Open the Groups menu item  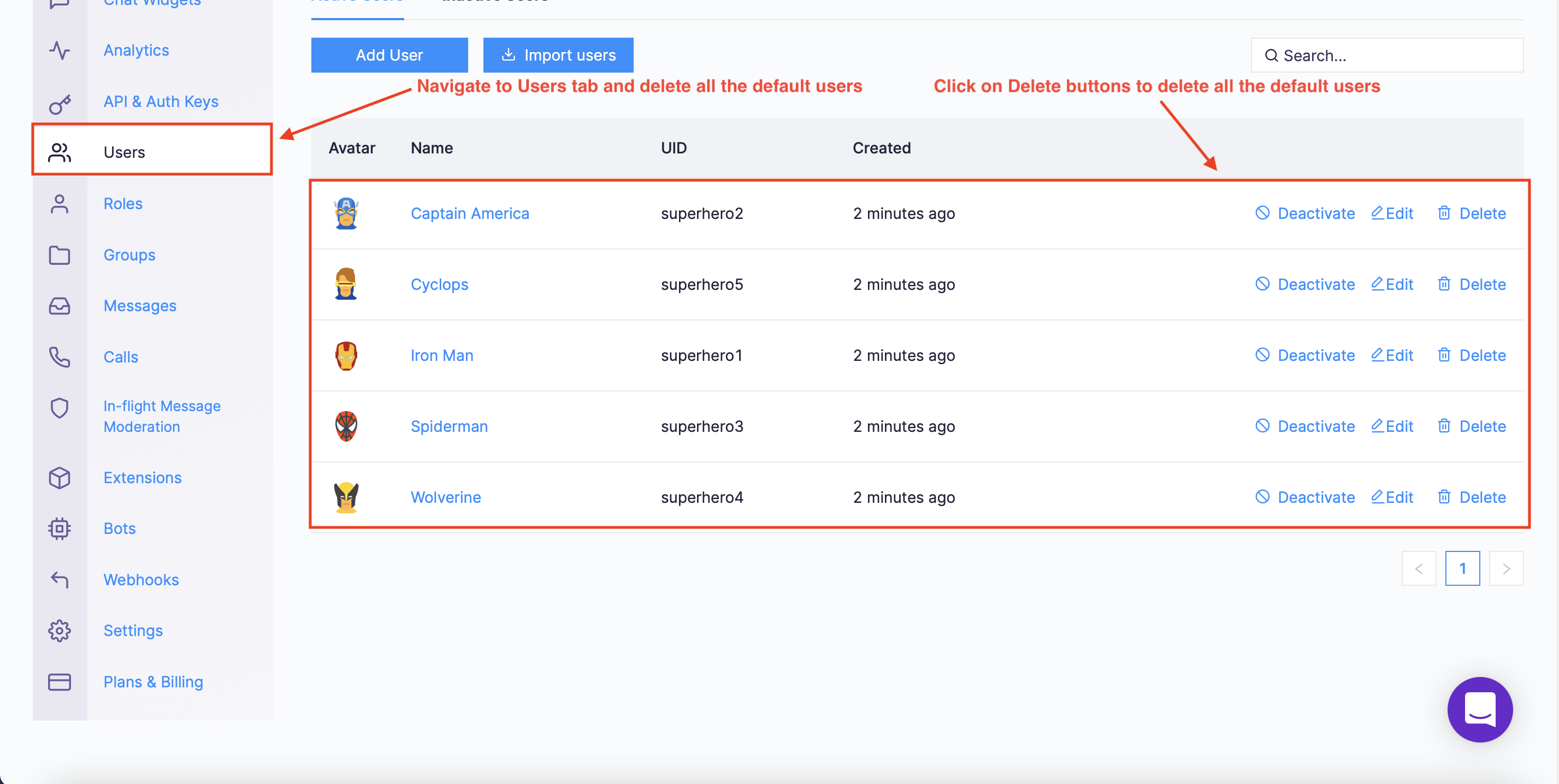click(x=129, y=256)
